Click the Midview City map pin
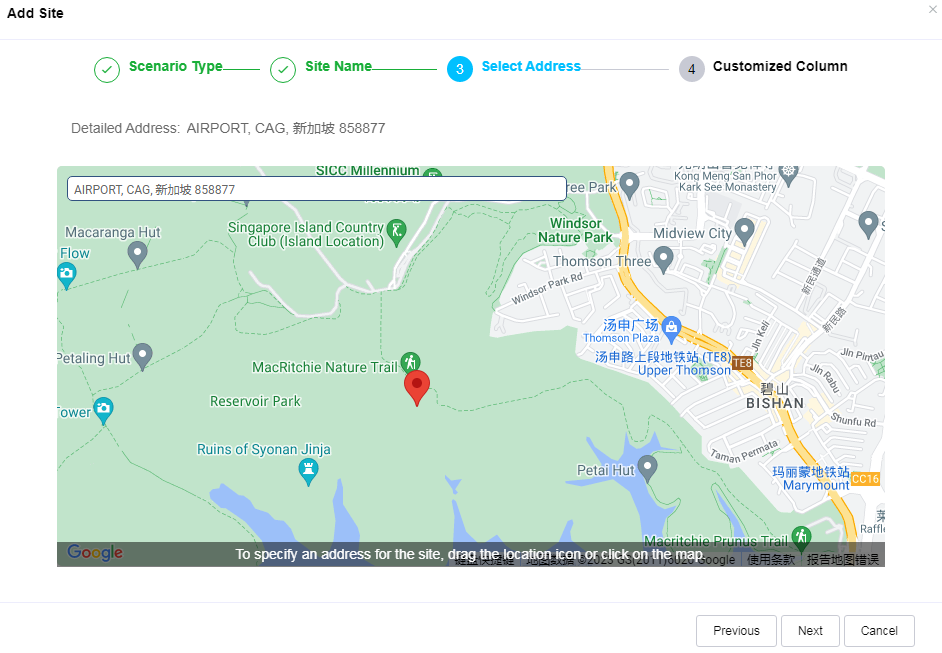The image size is (942, 653). (744, 231)
